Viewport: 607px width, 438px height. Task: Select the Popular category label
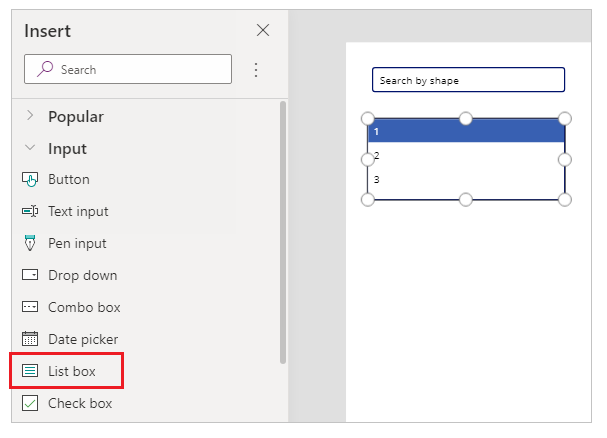pyautogui.click(x=76, y=117)
